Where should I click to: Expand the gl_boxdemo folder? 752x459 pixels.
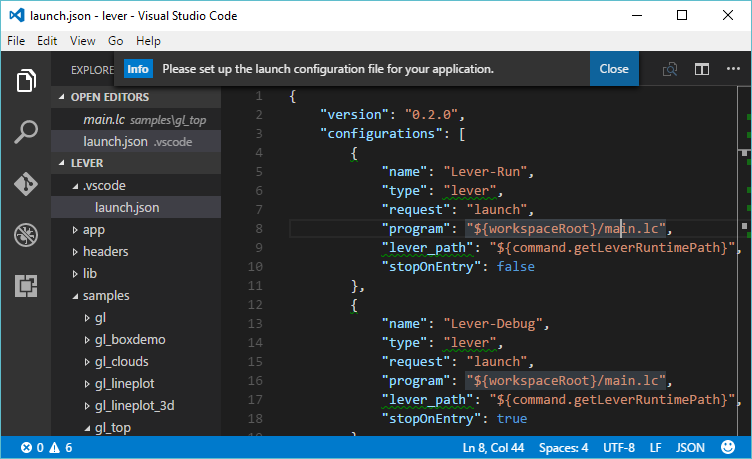[x=130, y=339]
